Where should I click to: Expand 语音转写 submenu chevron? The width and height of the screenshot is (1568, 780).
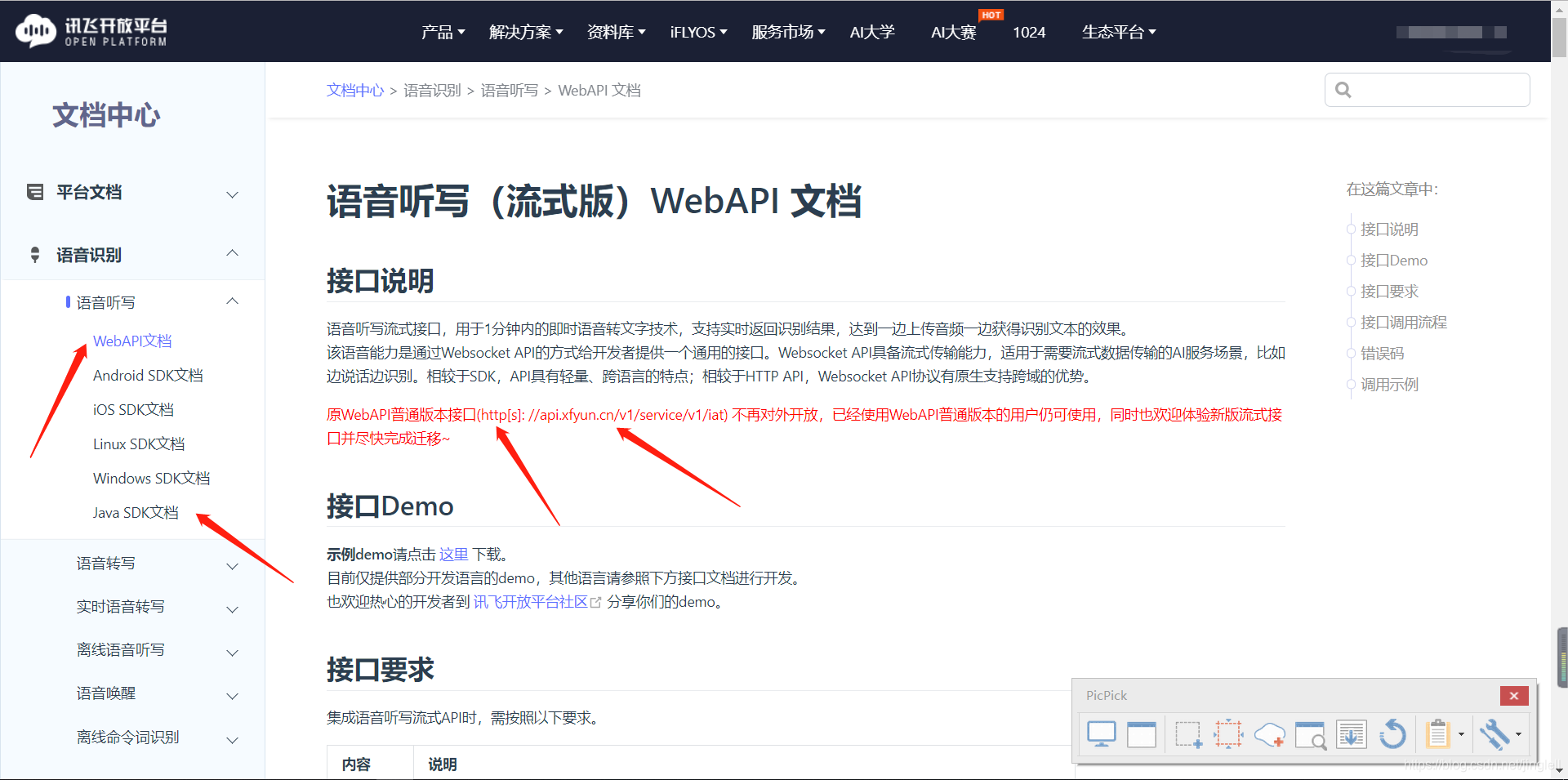(232, 566)
